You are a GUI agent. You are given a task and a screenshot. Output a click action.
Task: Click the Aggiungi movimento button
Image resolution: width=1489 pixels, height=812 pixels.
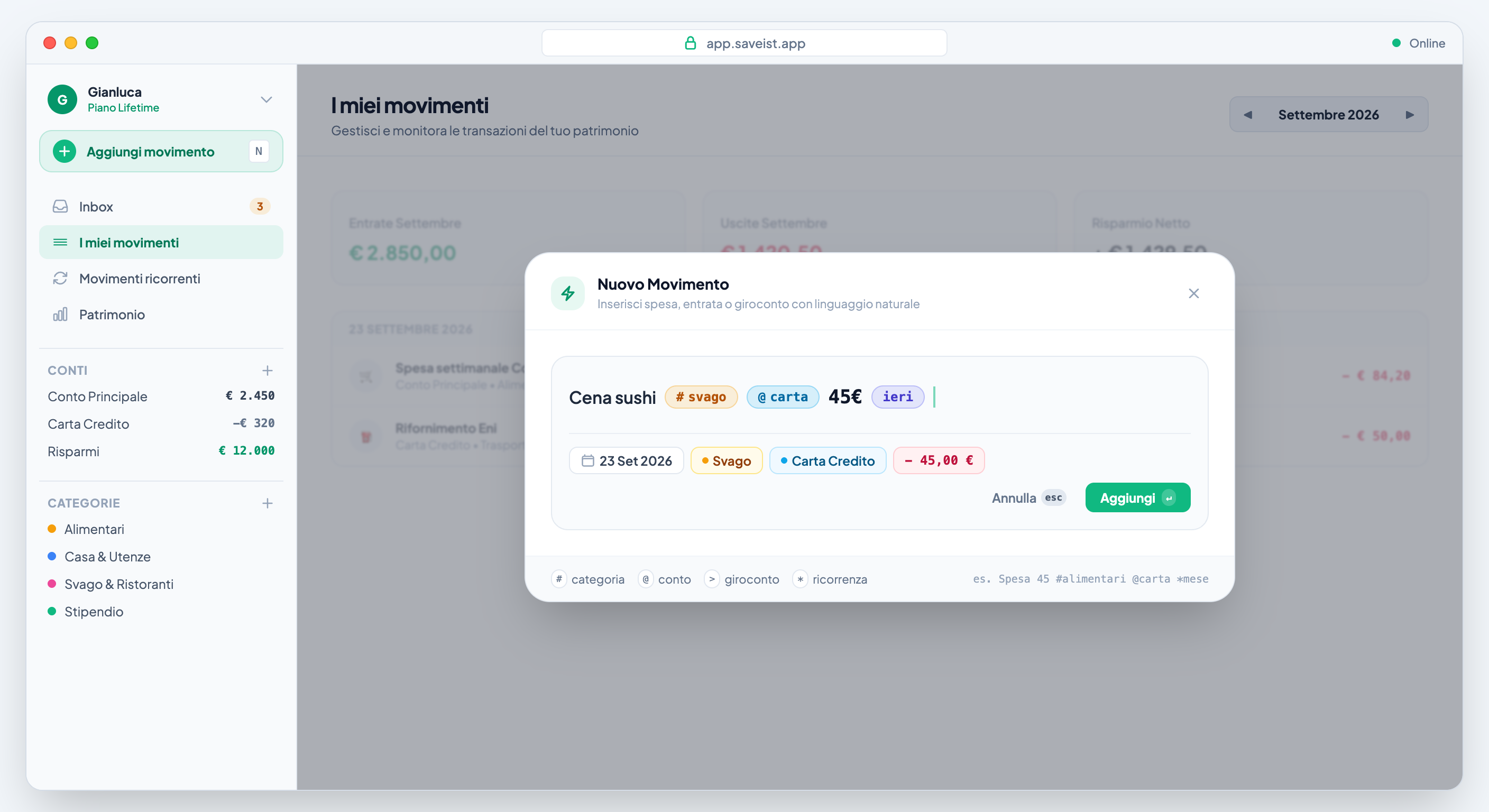pyautogui.click(x=161, y=151)
